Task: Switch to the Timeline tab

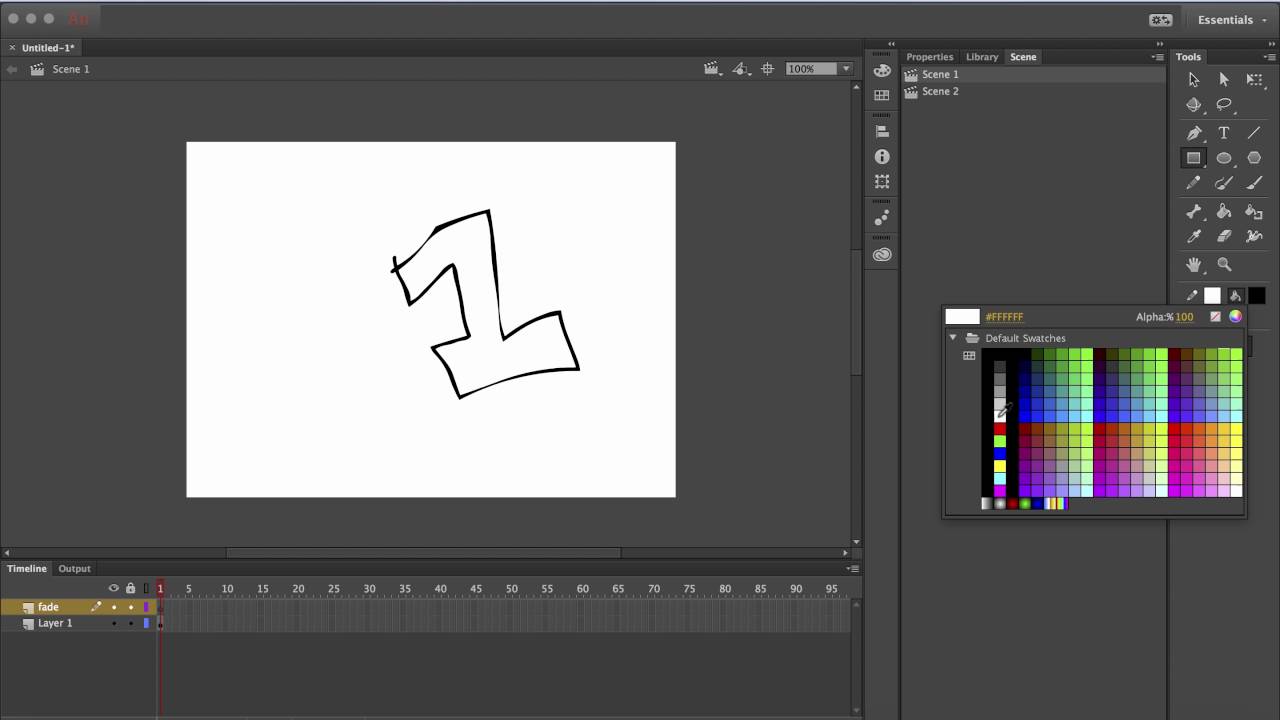Action: pos(27,569)
